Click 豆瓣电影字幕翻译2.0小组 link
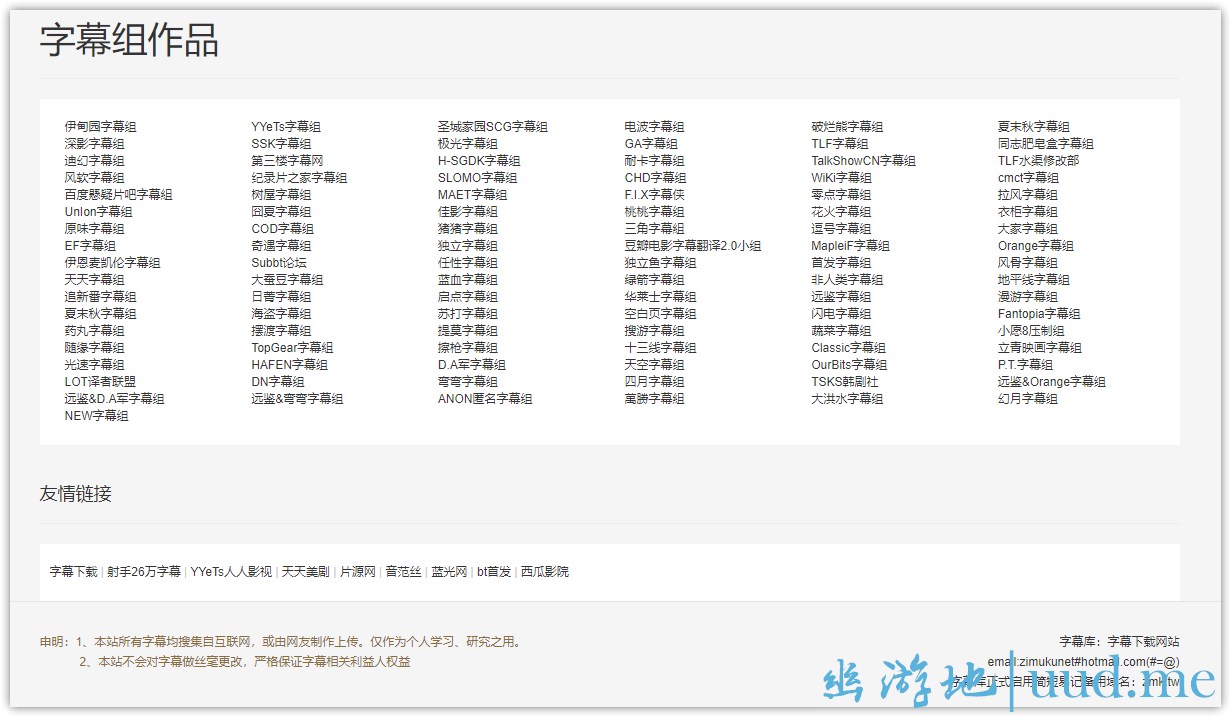The image size is (1231, 717). [x=692, y=246]
